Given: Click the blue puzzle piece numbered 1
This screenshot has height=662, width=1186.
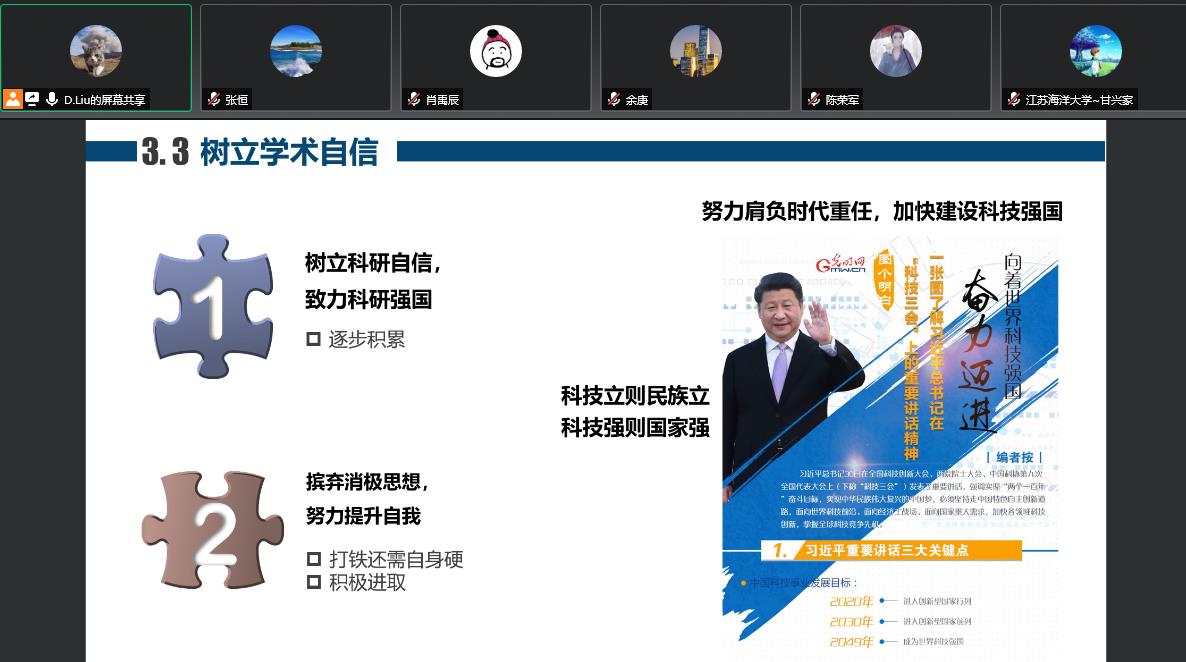Looking at the screenshot, I should [x=213, y=306].
